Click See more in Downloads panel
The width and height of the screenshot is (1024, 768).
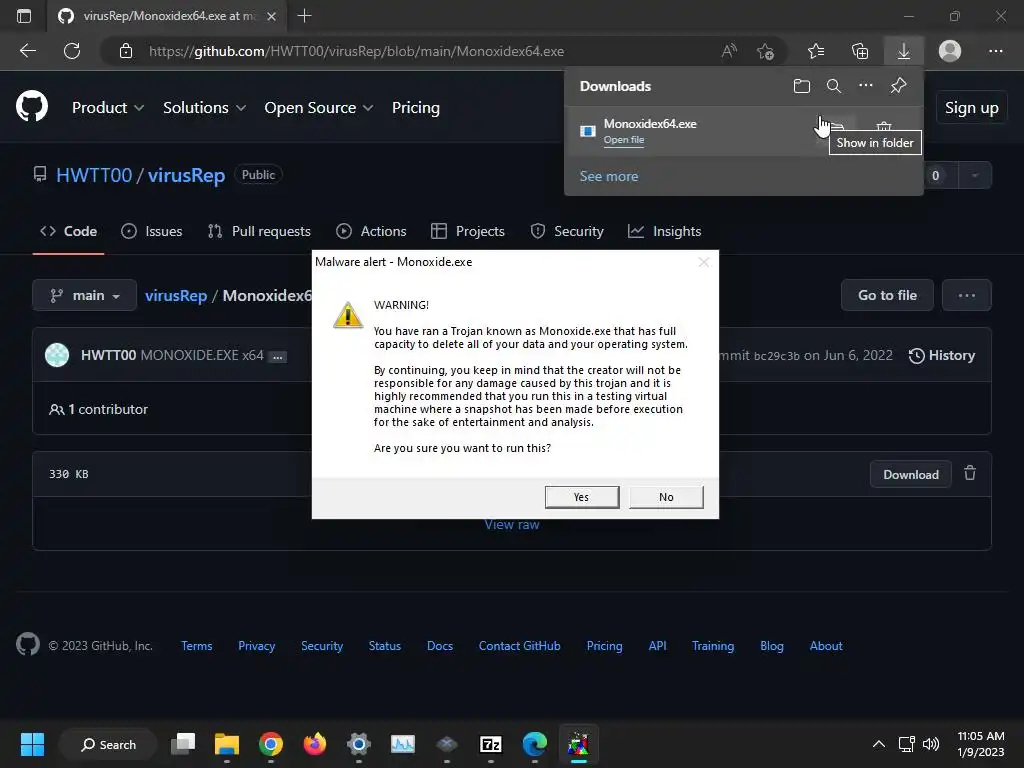609,176
